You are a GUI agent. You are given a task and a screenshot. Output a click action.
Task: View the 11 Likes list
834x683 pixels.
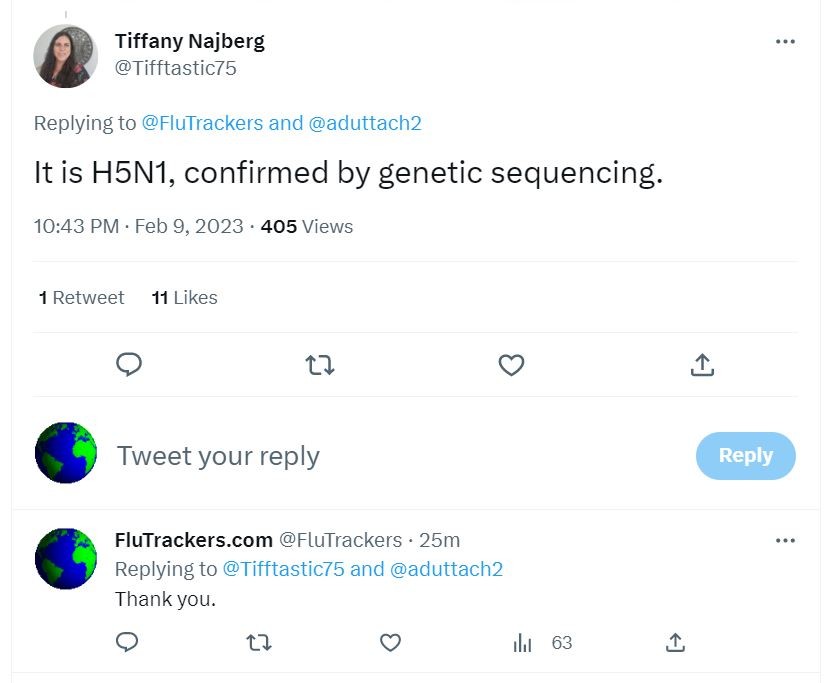click(184, 297)
